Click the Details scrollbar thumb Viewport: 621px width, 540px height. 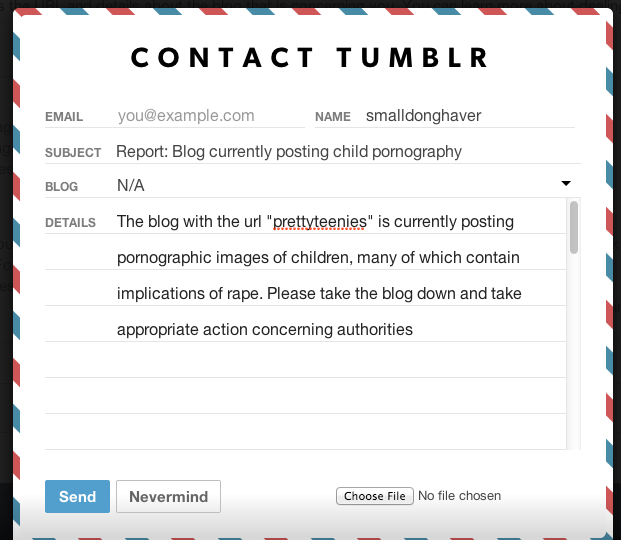tap(574, 228)
